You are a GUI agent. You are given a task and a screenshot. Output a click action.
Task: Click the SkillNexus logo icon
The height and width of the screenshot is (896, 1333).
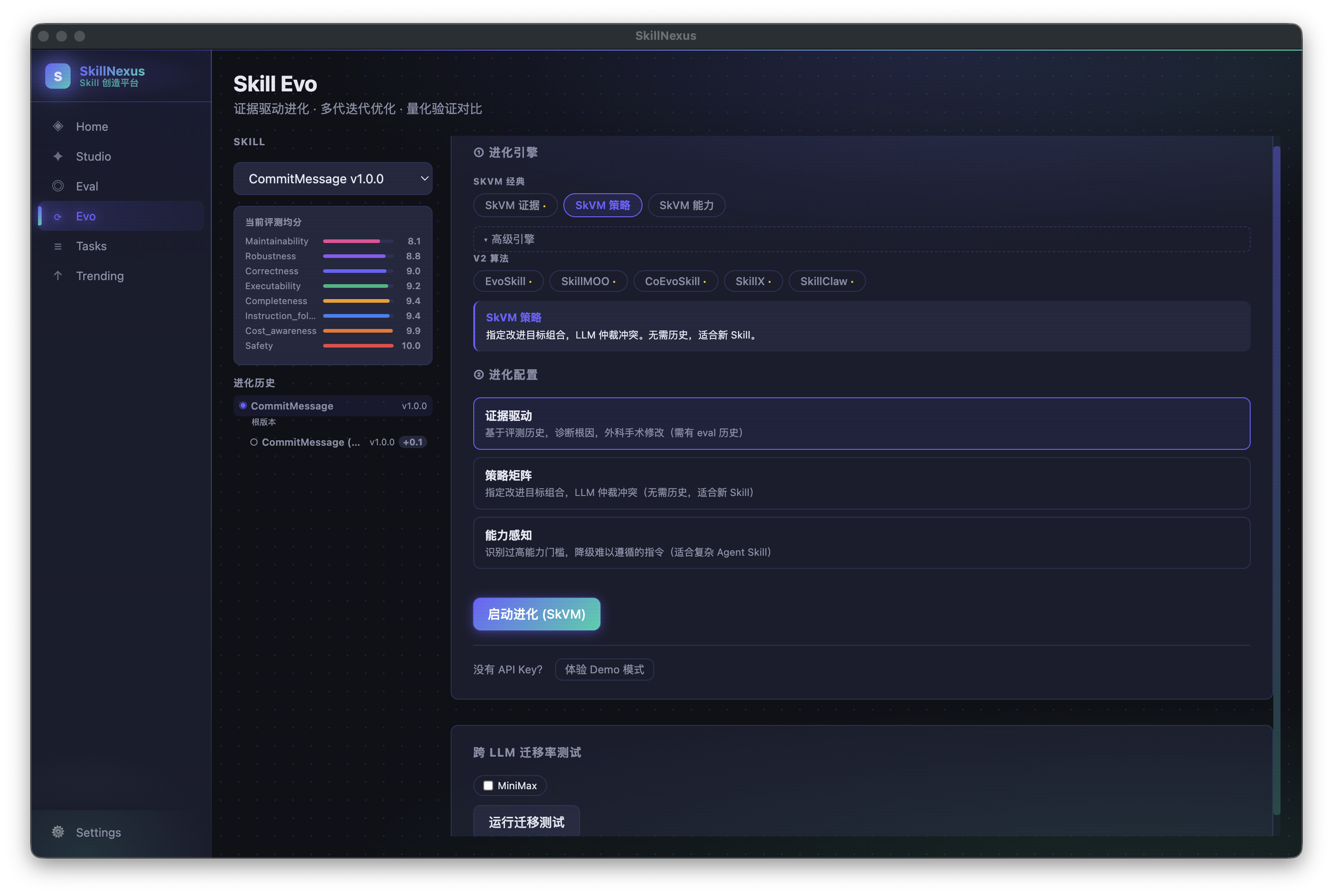tap(58, 76)
